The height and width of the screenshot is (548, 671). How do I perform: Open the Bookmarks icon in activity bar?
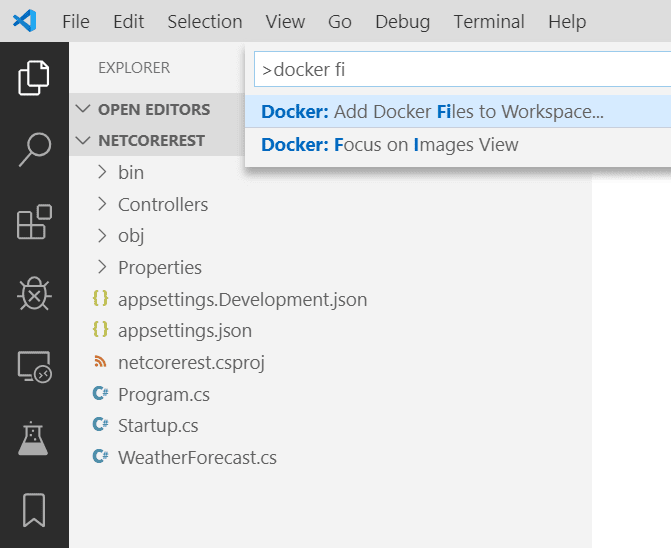[x=34, y=510]
